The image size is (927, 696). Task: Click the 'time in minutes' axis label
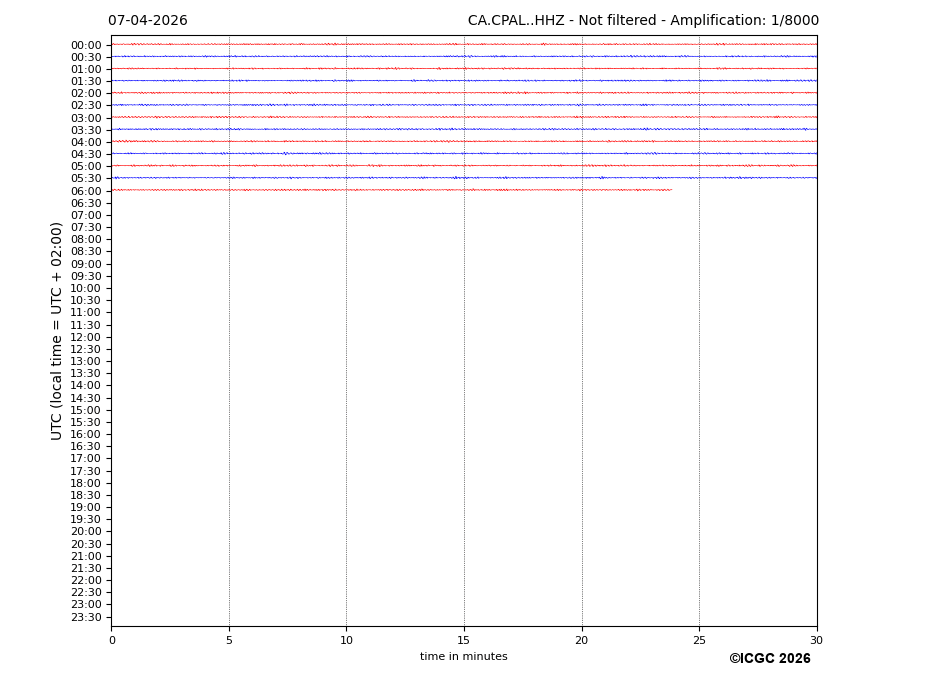point(463,657)
